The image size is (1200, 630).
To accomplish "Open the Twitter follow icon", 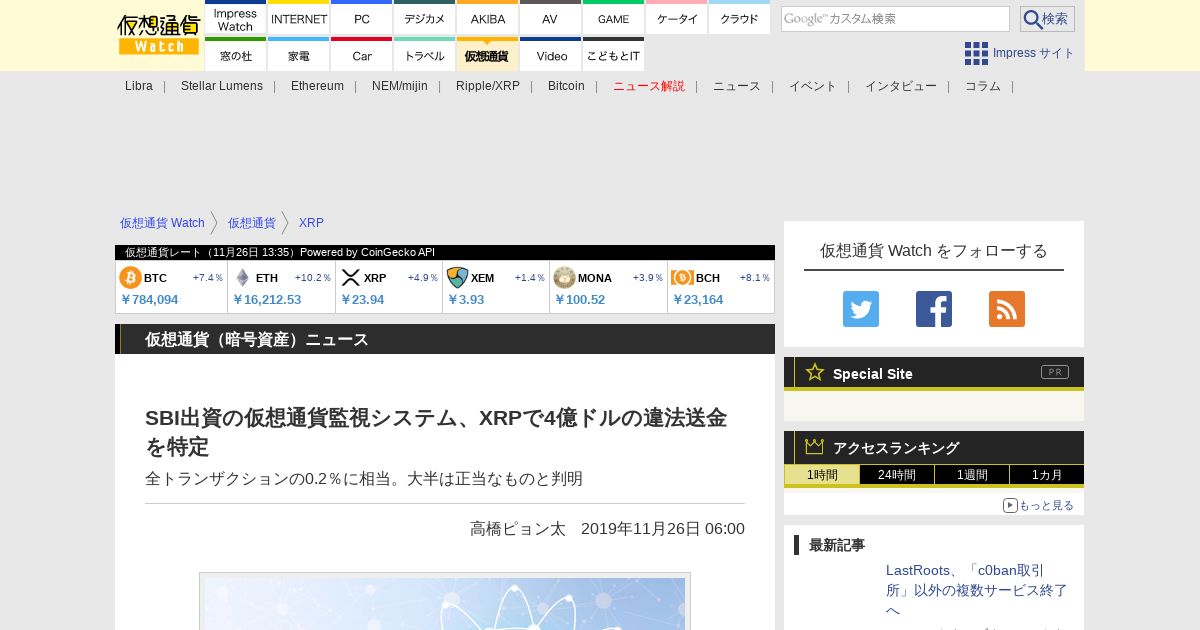I will pos(861,309).
